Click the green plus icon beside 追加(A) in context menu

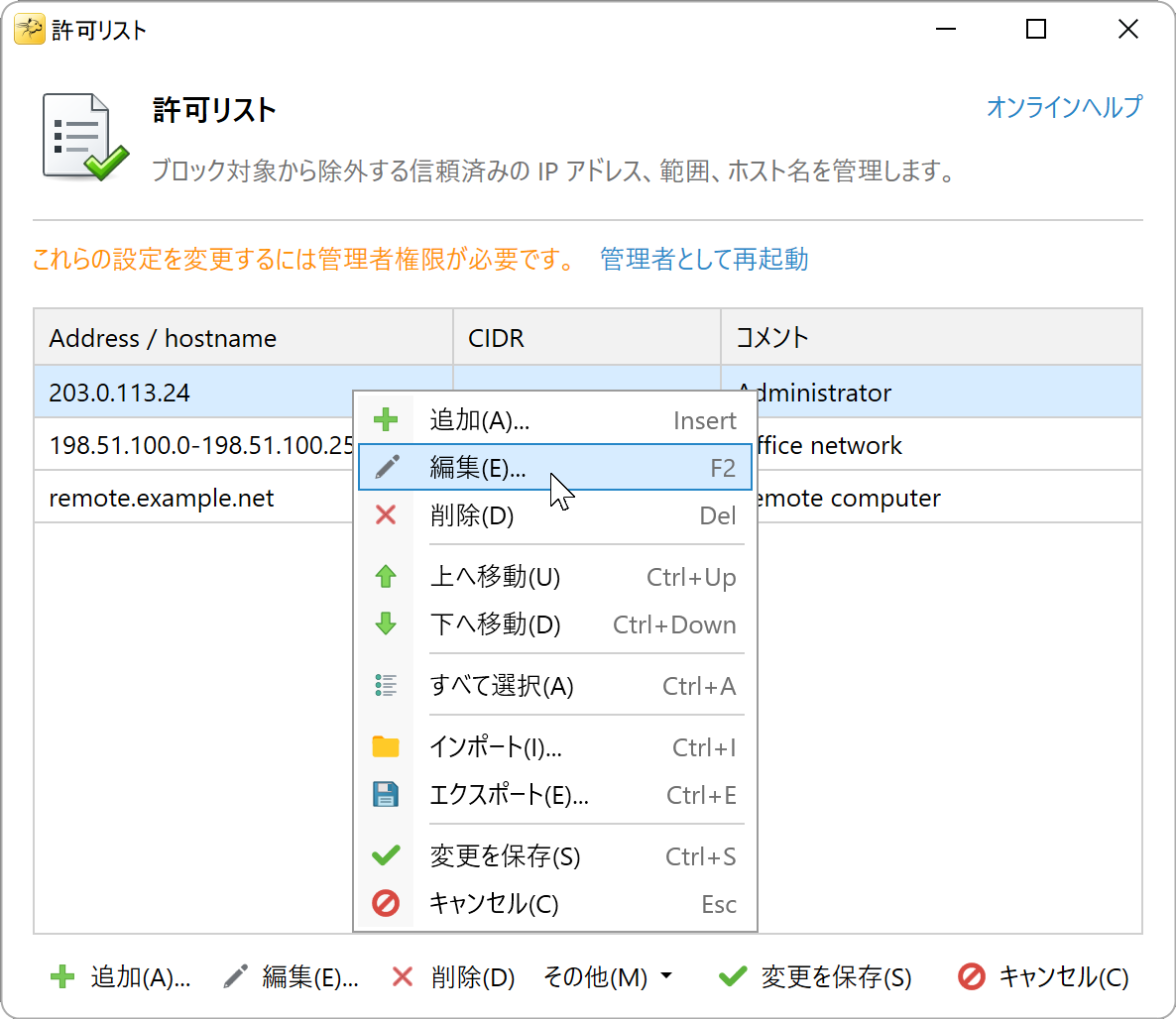[x=386, y=420]
